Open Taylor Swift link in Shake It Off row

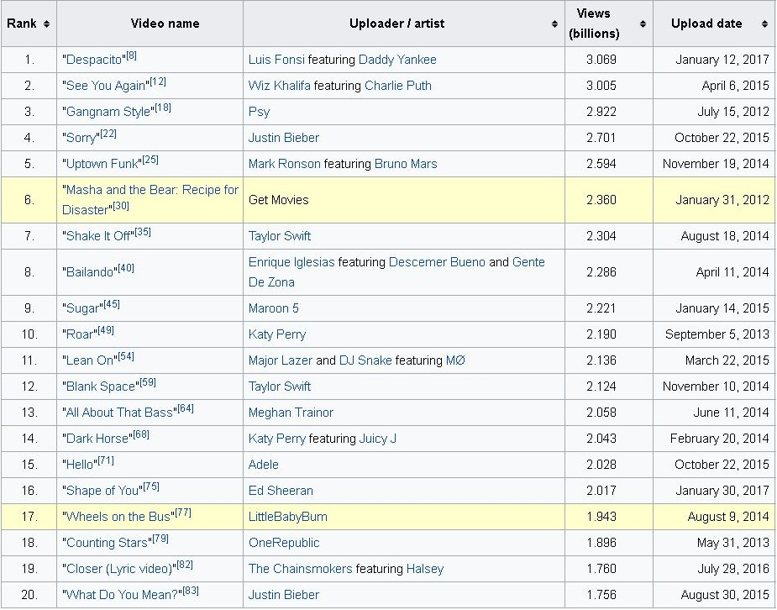click(x=279, y=236)
